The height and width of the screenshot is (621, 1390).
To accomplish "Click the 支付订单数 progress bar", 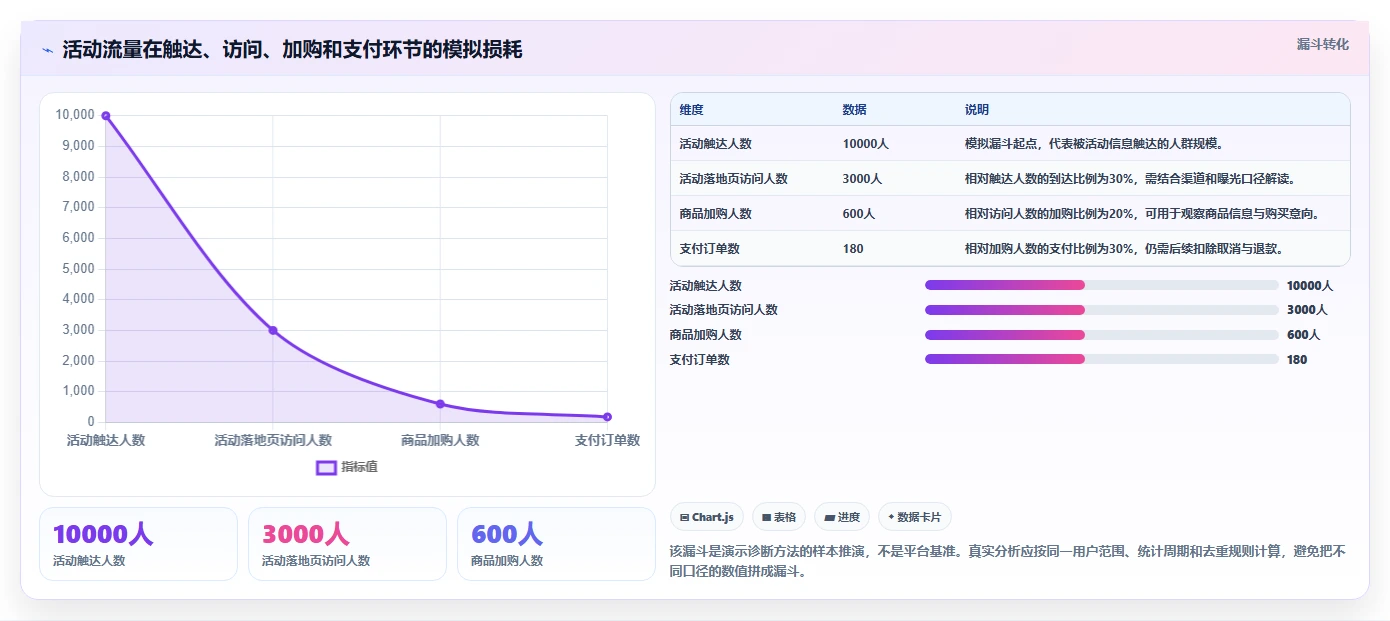I will click(1102, 359).
